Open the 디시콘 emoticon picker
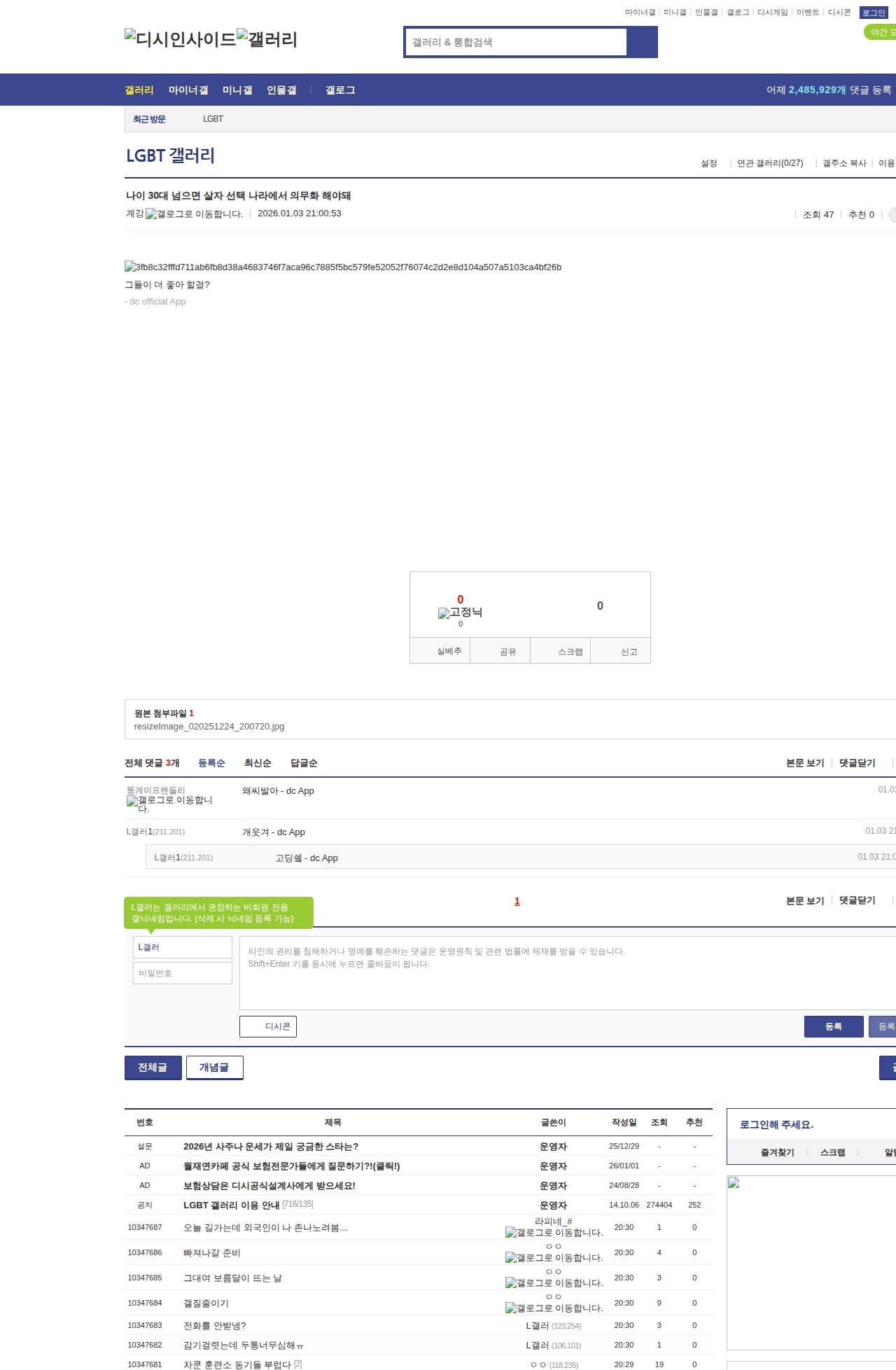 coord(268,1026)
